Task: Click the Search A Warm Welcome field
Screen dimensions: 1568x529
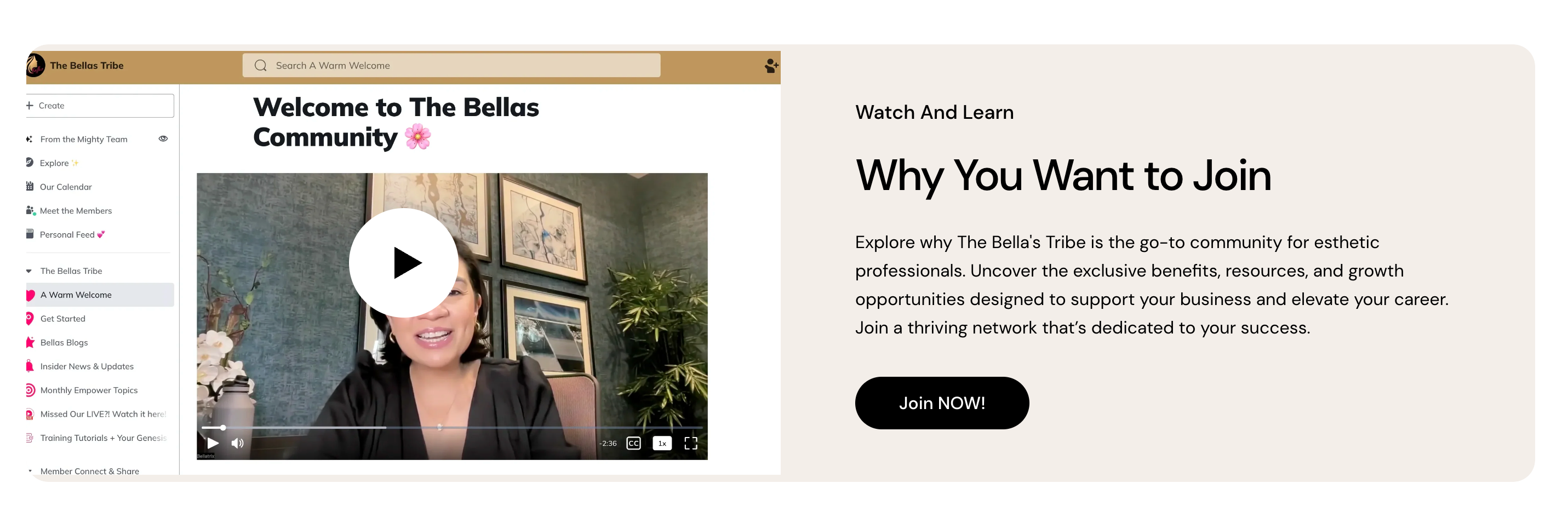Action: (x=451, y=66)
